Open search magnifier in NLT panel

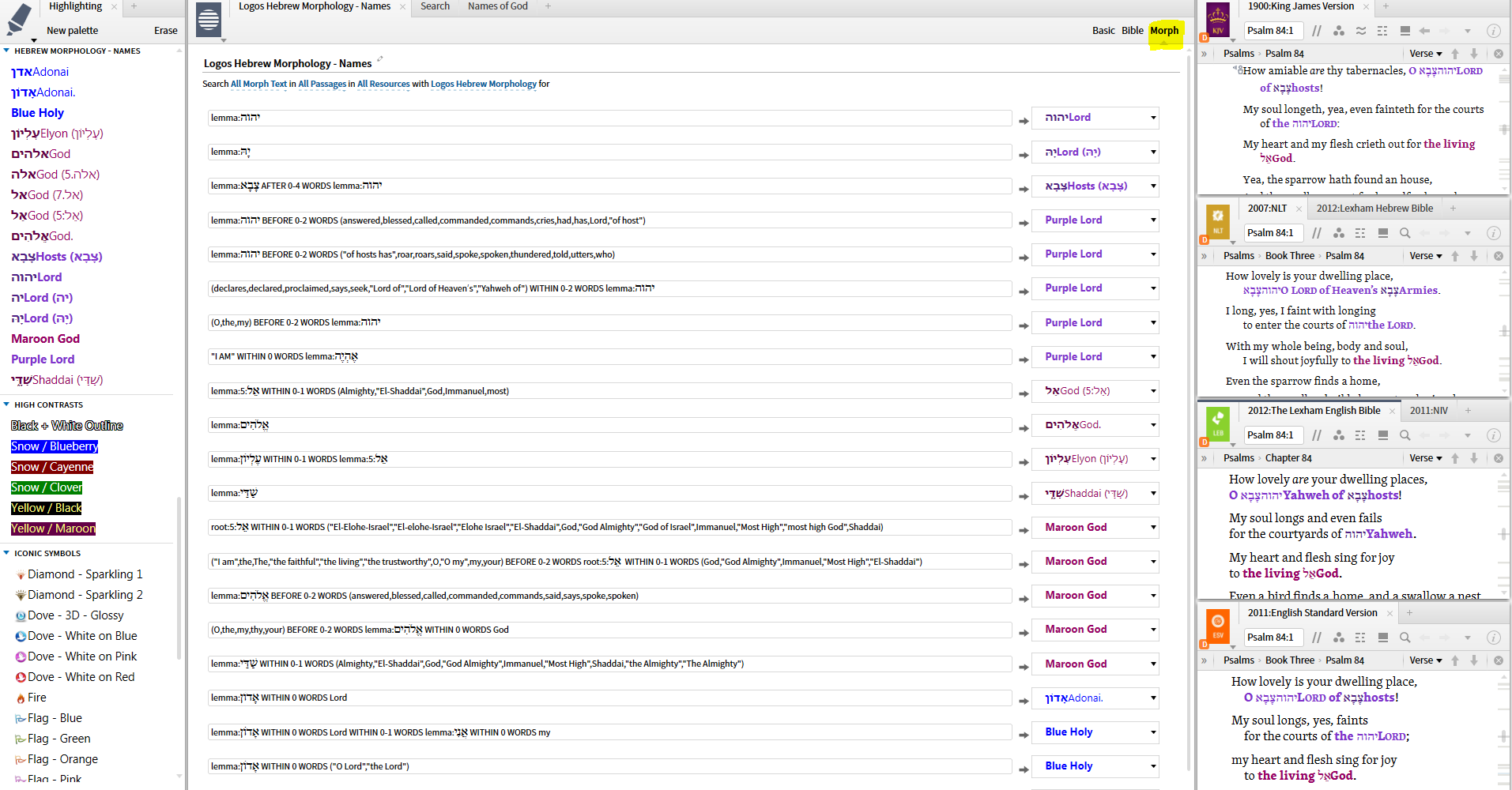pos(1405,233)
